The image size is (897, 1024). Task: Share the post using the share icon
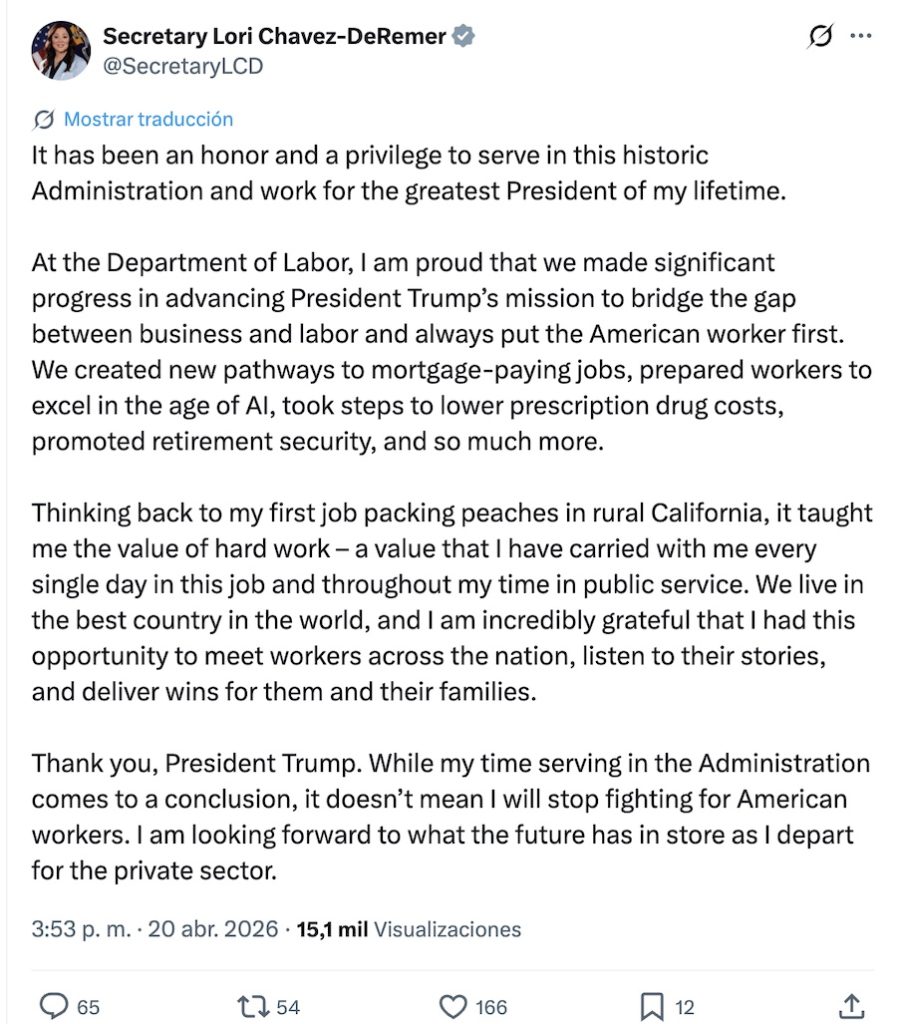[x=851, y=1006]
